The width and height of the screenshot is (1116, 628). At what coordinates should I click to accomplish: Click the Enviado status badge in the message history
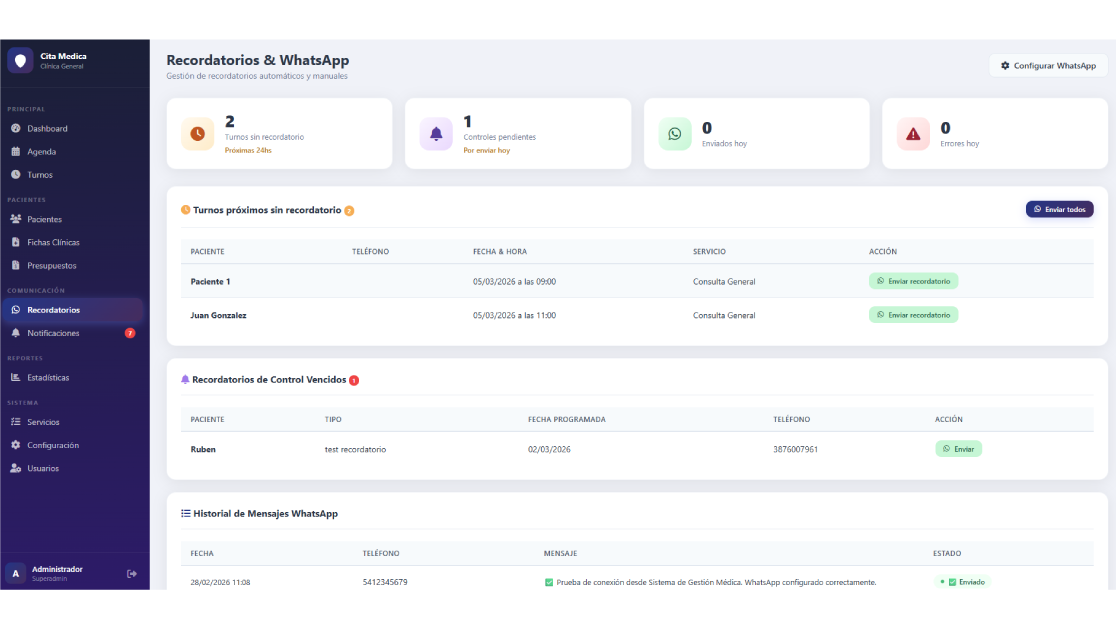pos(964,582)
